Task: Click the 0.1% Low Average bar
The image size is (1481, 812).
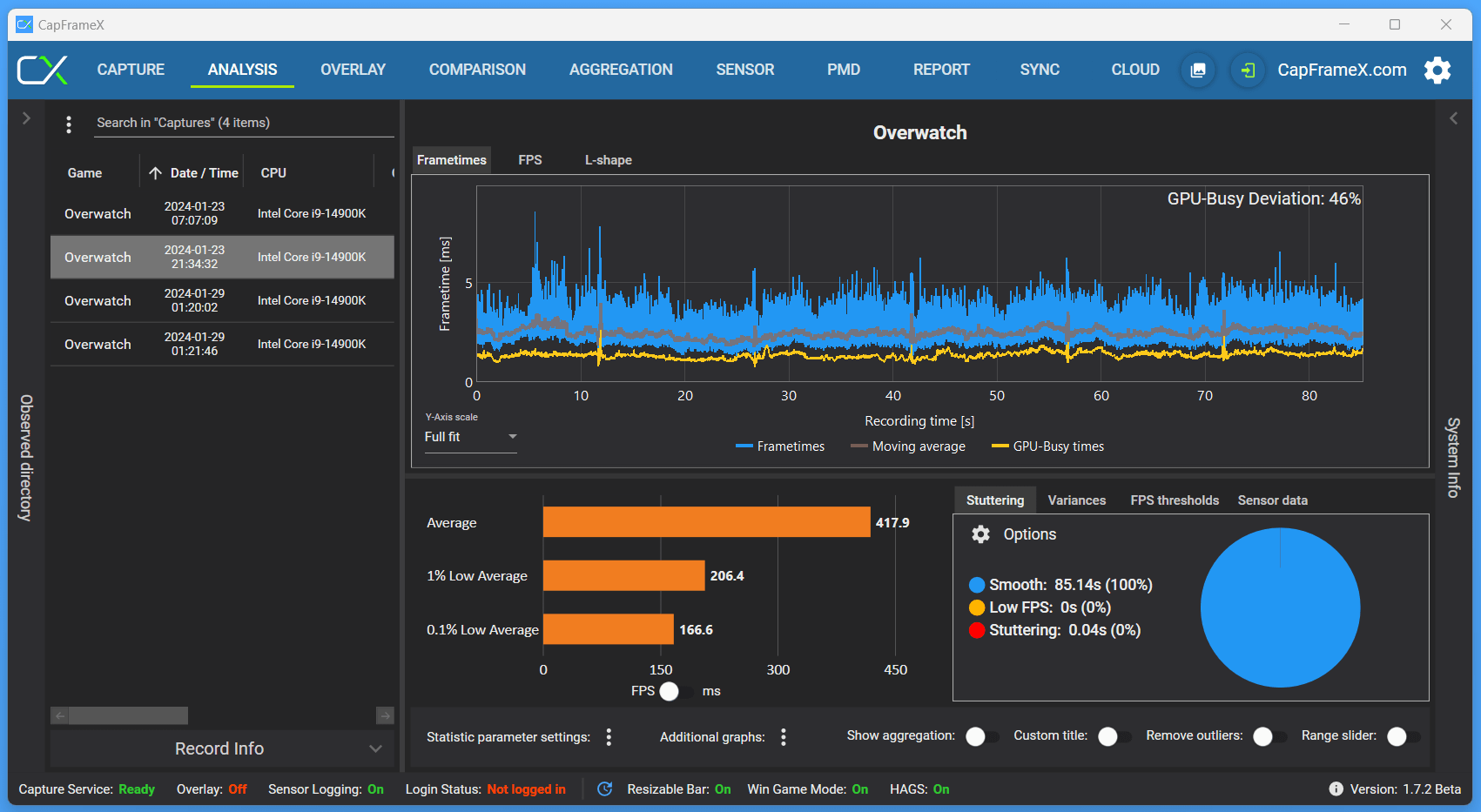Action: tap(609, 629)
